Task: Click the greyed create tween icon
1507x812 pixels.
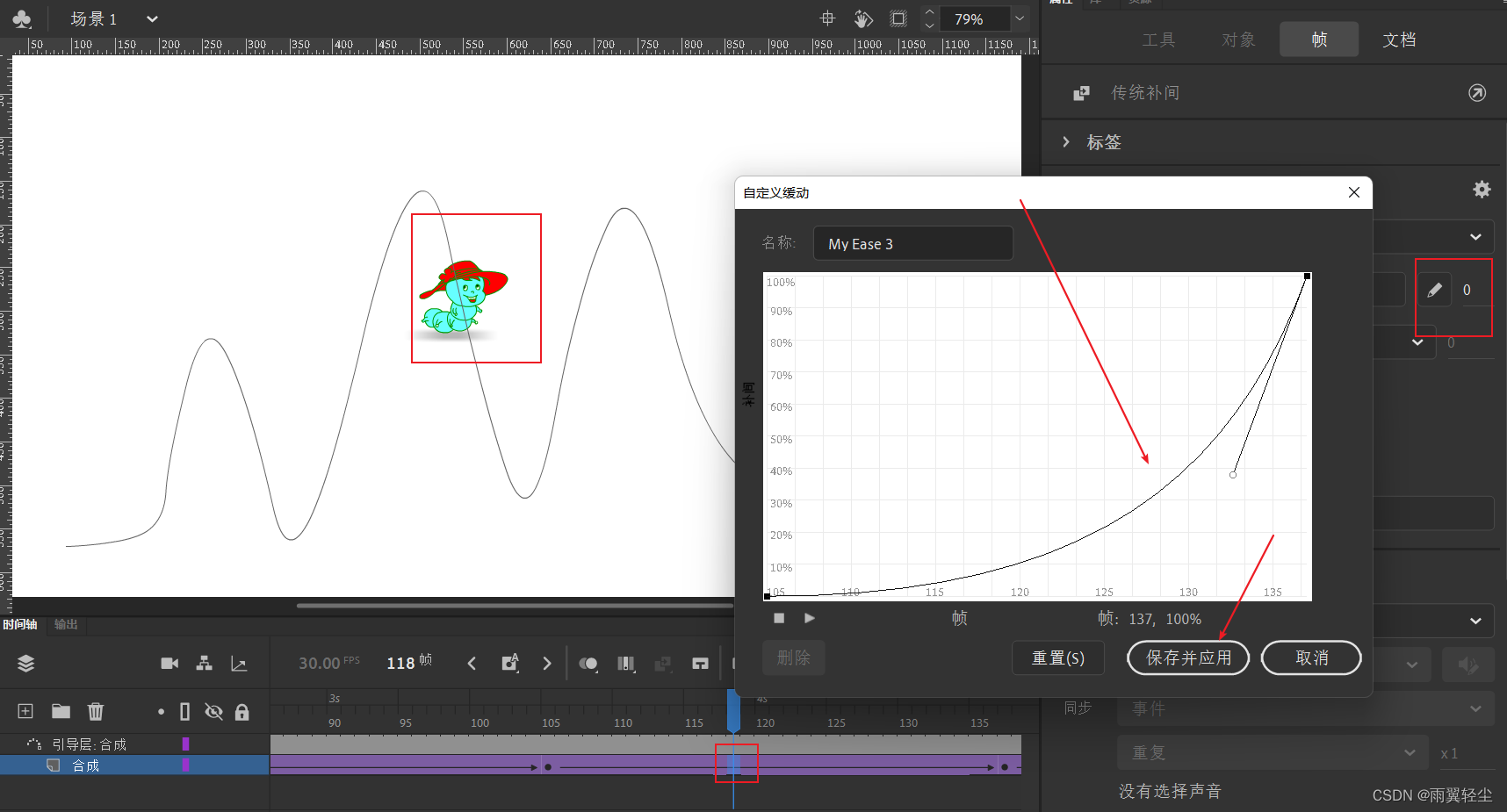Action: click(663, 664)
